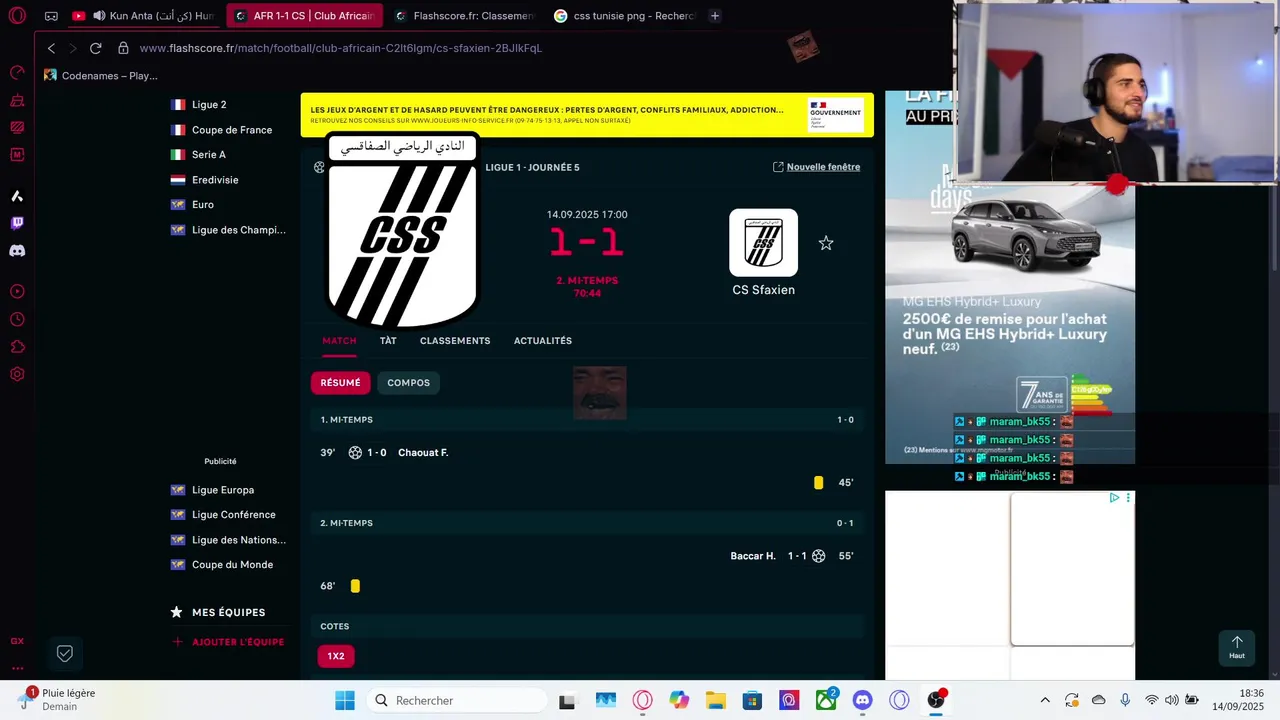Open the Opera main menu logo
Image resolution: width=1280 pixels, height=720 pixels.
(x=17, y=16)
